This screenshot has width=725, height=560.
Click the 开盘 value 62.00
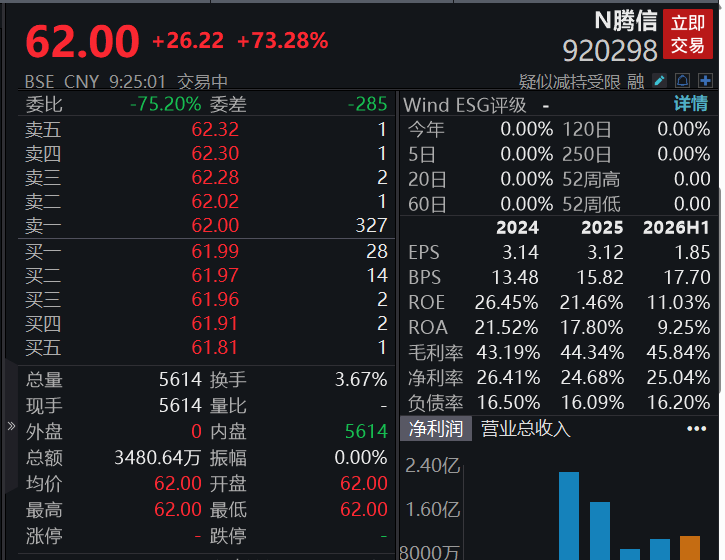pyautogui.click(x=364, y=484)
